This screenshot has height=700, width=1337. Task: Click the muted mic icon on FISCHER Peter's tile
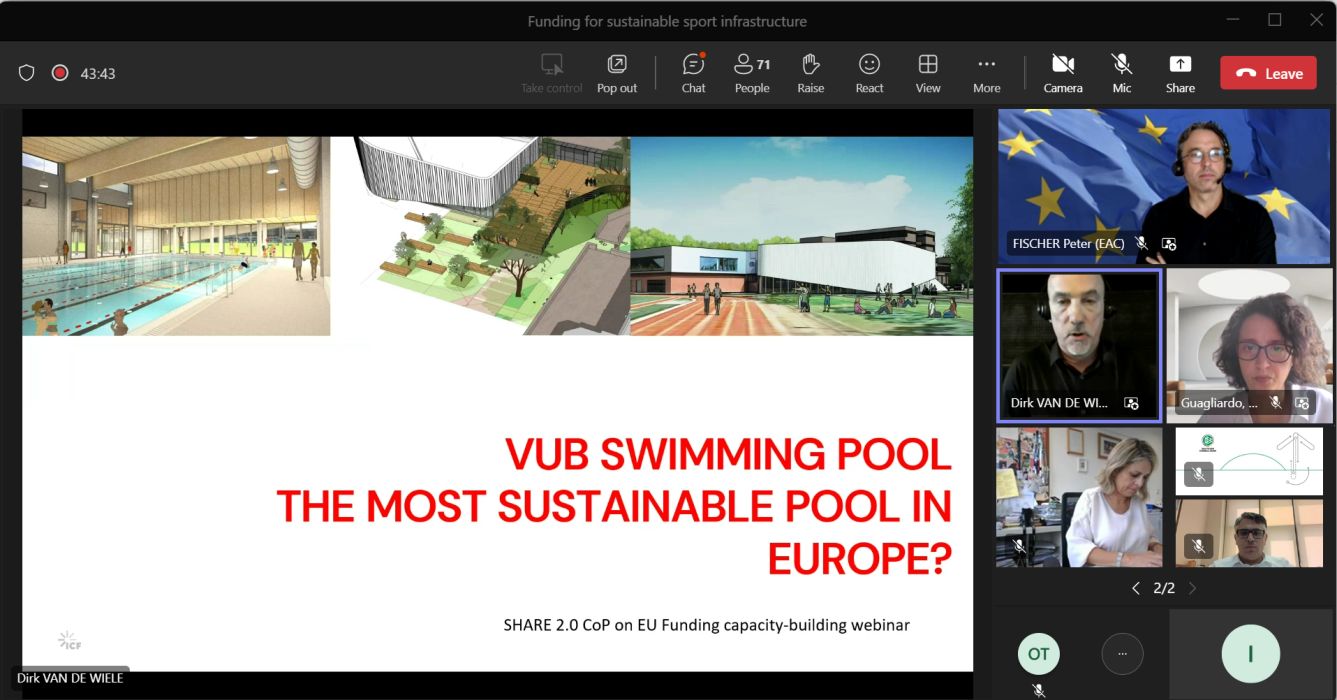click(1142, 243)
